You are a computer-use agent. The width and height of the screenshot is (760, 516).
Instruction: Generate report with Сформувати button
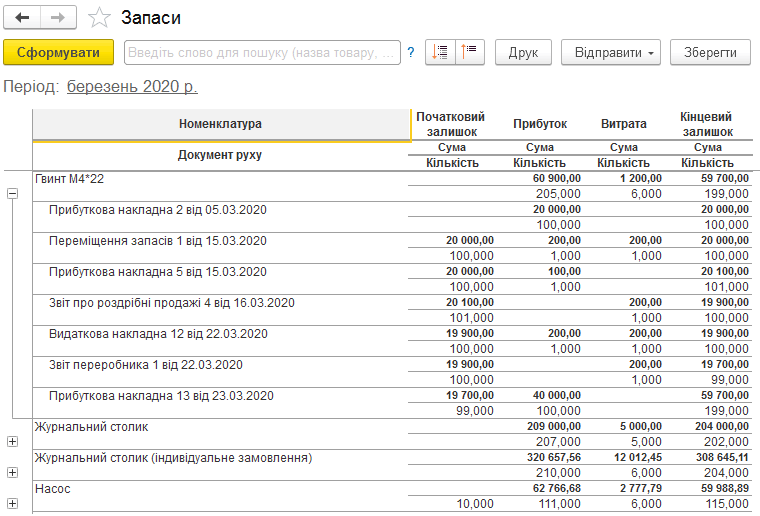[59, 52]
